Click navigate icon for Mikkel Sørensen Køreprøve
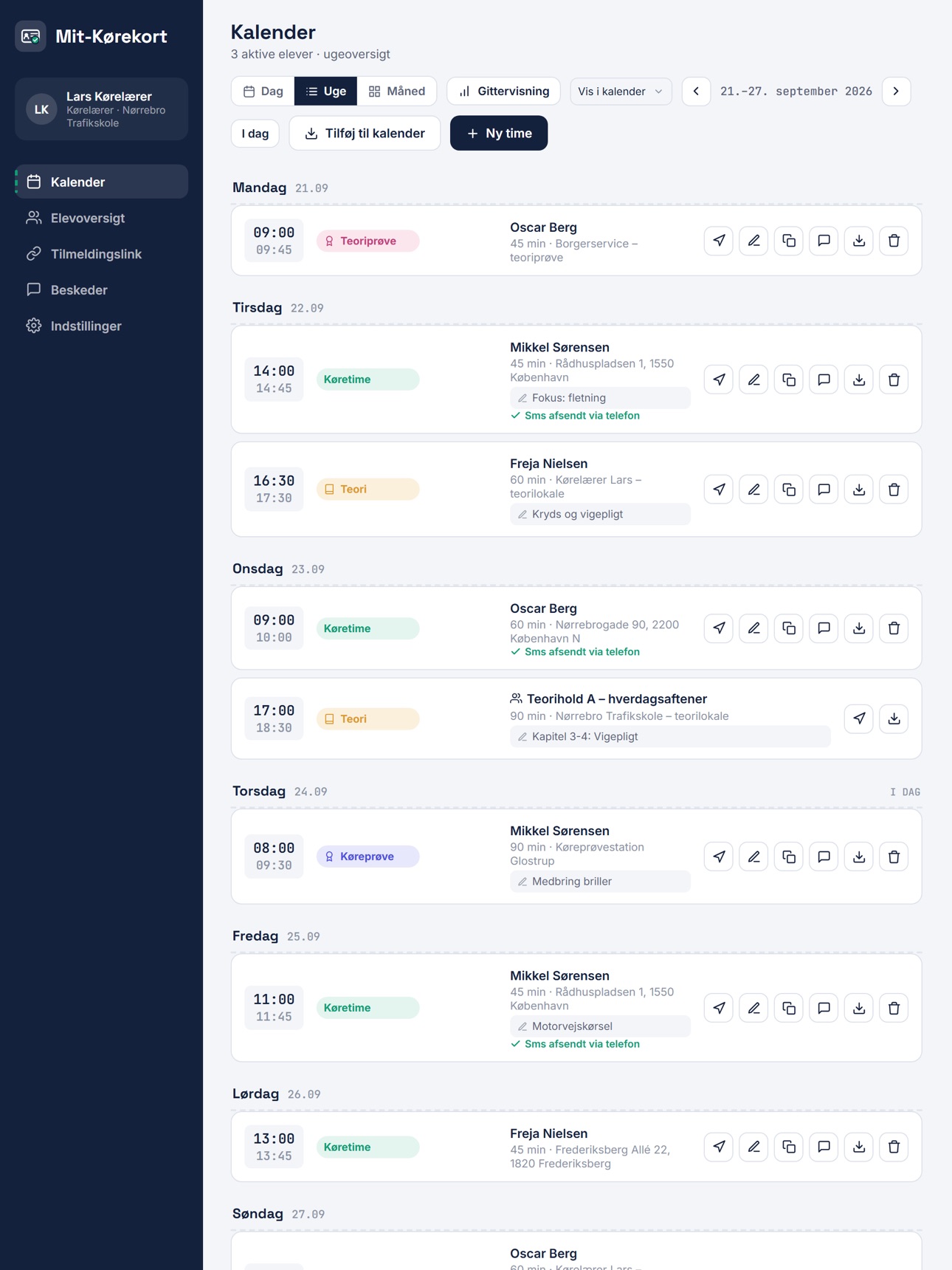952x1270 pixels. pyautogui.click(x=718, y=857)
